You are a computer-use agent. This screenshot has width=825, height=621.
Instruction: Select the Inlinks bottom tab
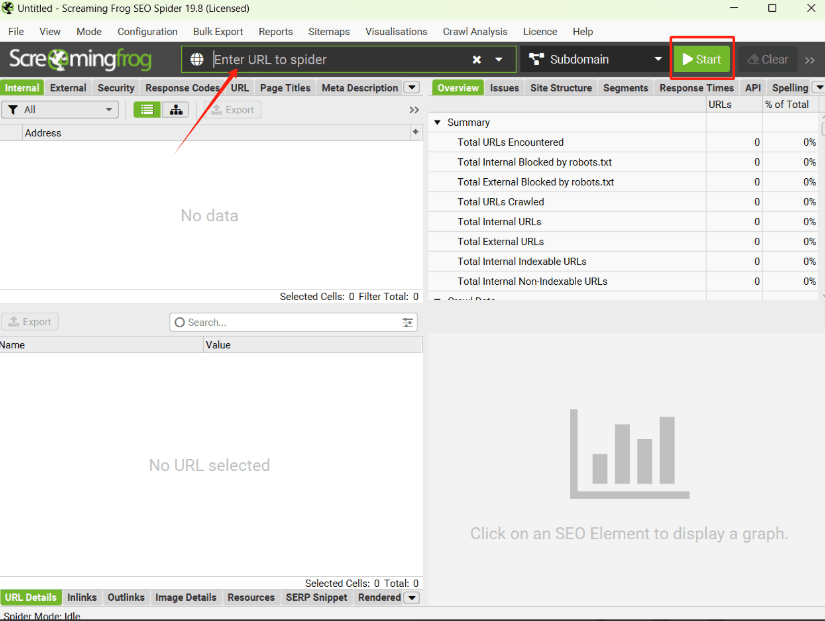pyautogui.click(x=82, y=598)
